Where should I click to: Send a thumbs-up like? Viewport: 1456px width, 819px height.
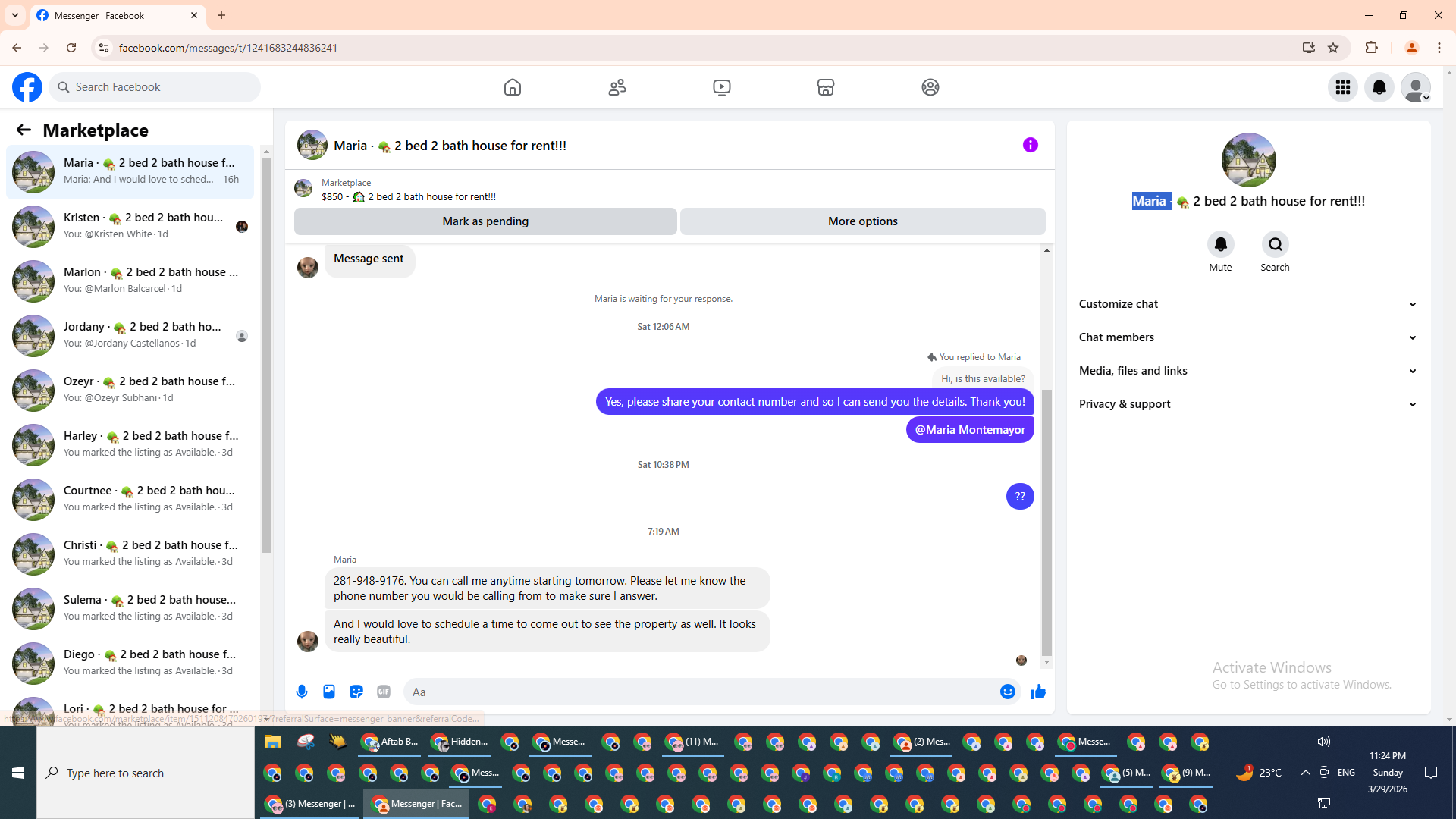(1038, 692)
